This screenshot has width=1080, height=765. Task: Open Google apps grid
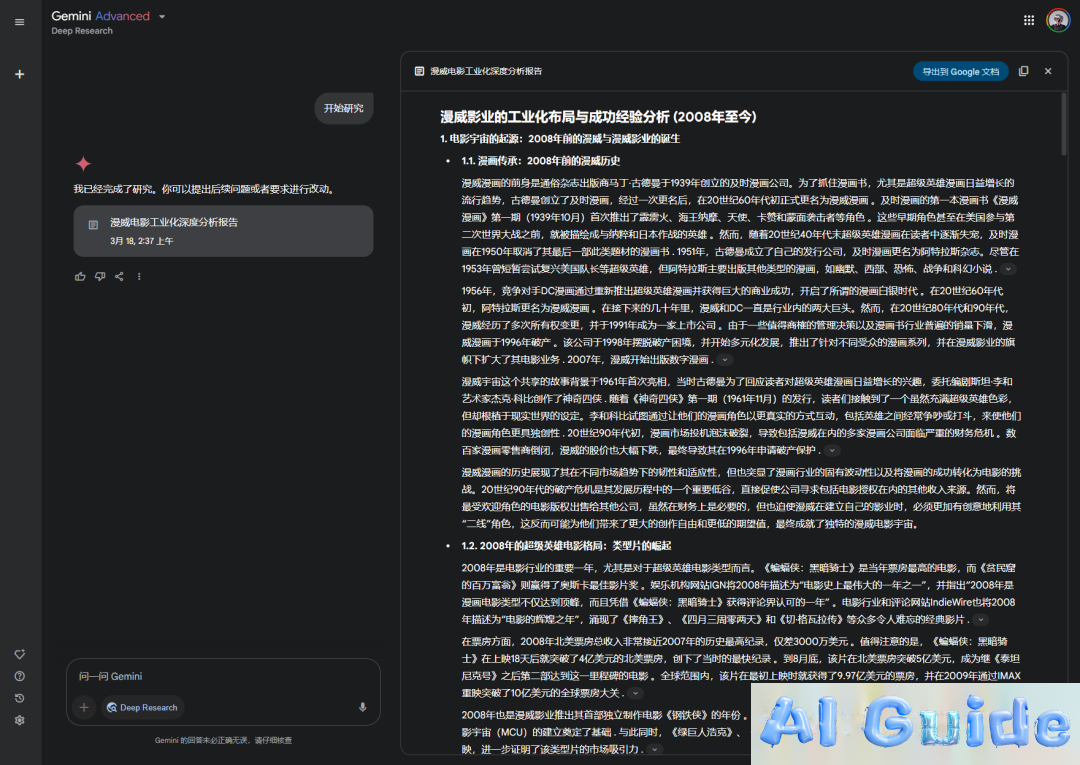[x=1028, y=21]
